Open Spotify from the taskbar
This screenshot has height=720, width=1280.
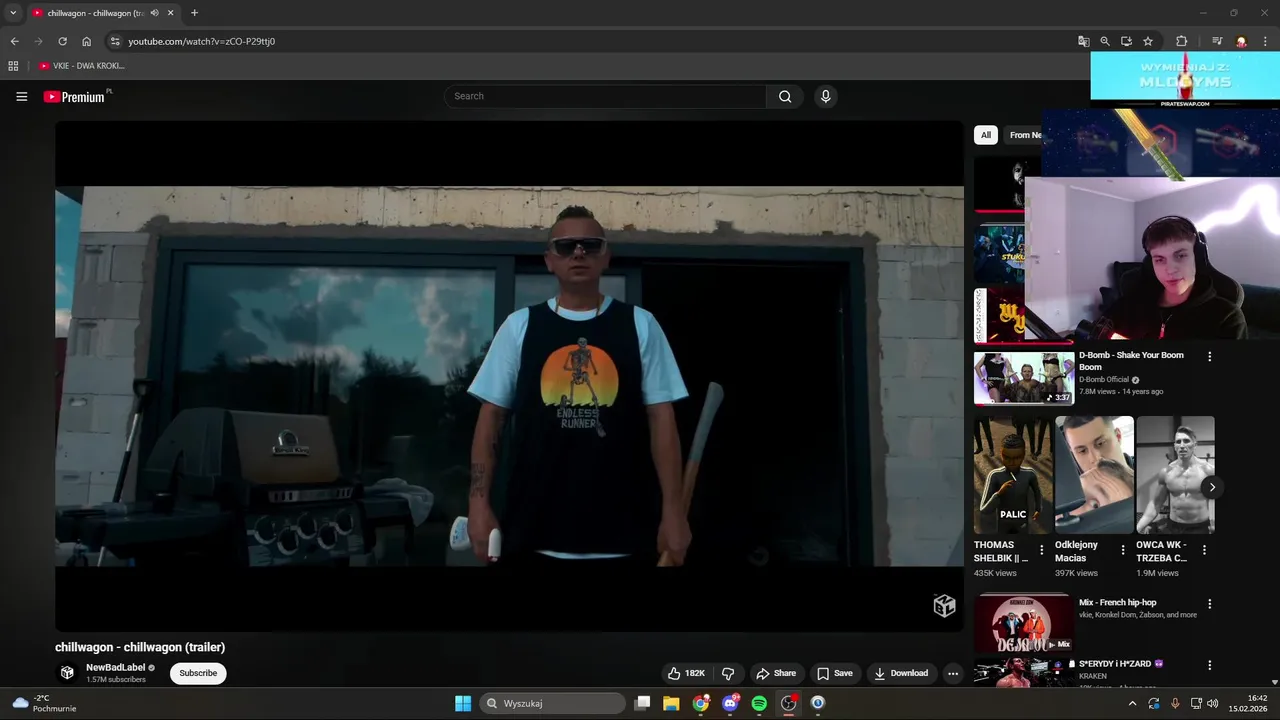pos(759,703)
